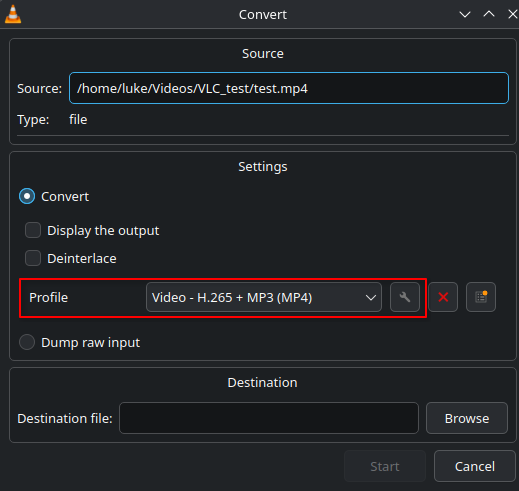This screenshot has height=491, width=519.
Task: Delete selected profile with red X icon
Action: 443,297
